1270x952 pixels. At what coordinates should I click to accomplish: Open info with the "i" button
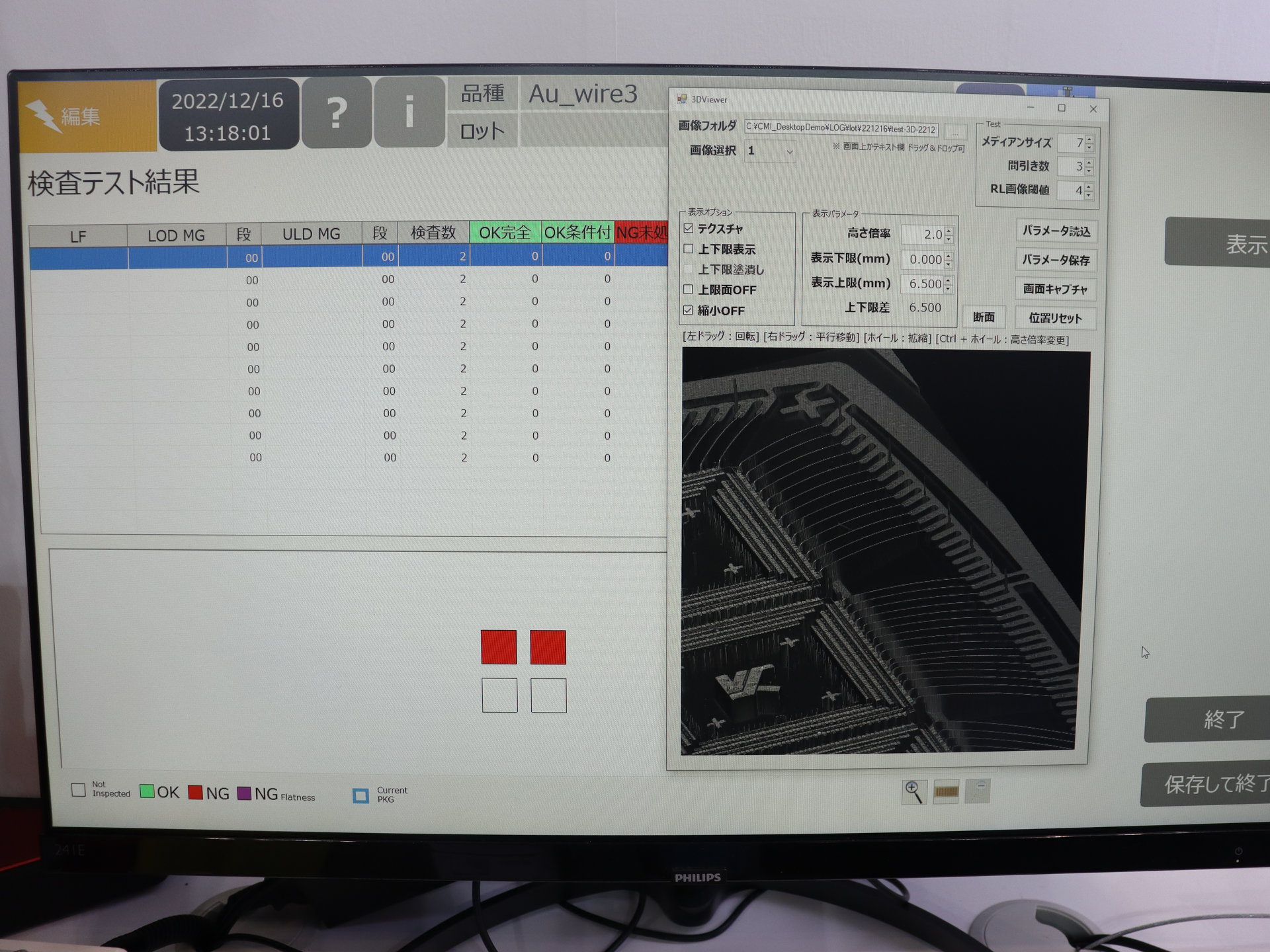pos(409,112)
